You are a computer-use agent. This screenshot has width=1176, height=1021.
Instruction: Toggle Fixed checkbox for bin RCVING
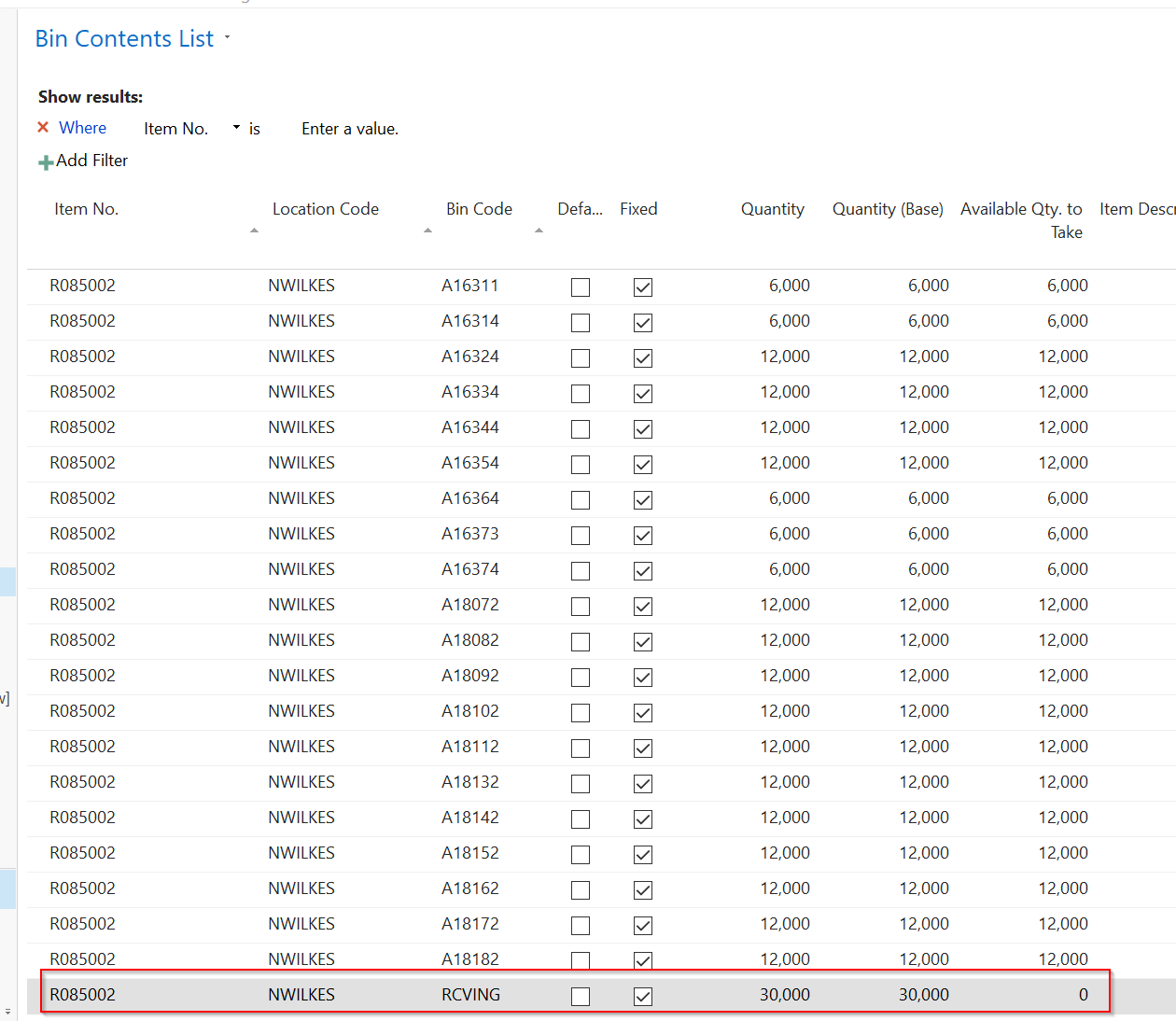click(x=643, y=997)
